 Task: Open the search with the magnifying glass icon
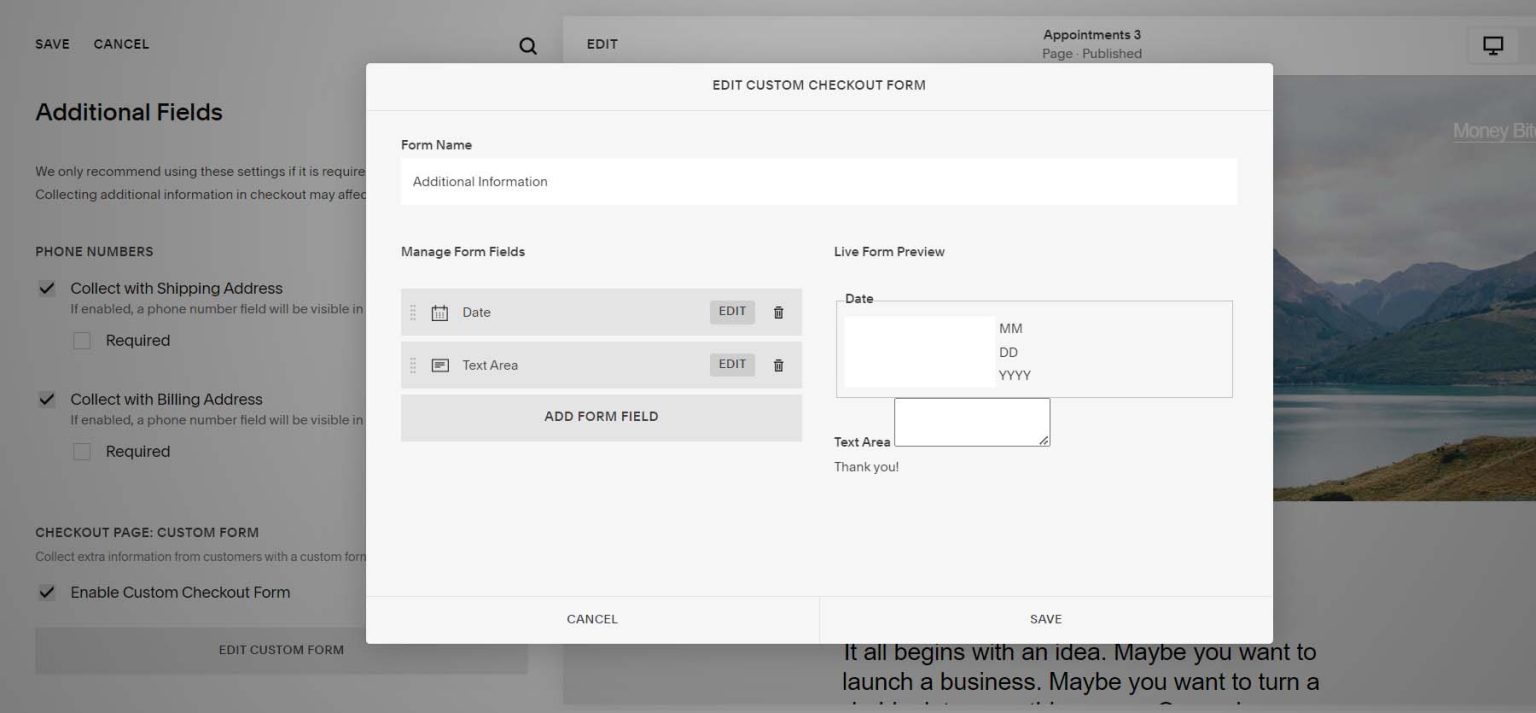(527, 45)
